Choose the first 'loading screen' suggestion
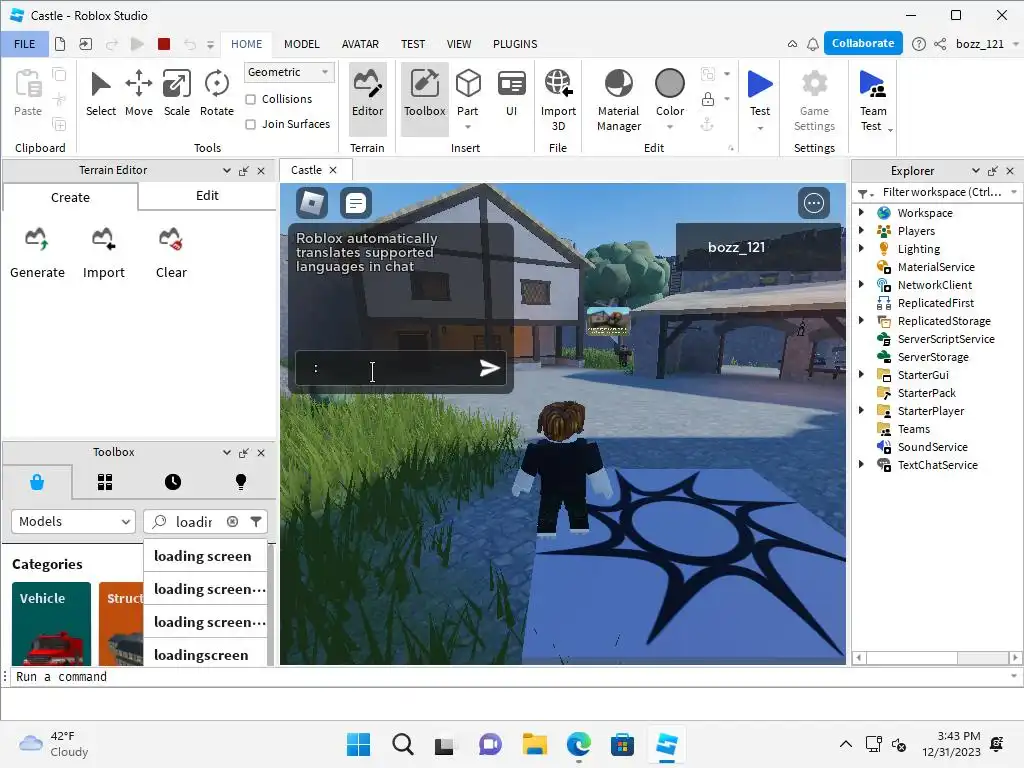Viewport: 1024px width, 768px height. tap(205, 556)
